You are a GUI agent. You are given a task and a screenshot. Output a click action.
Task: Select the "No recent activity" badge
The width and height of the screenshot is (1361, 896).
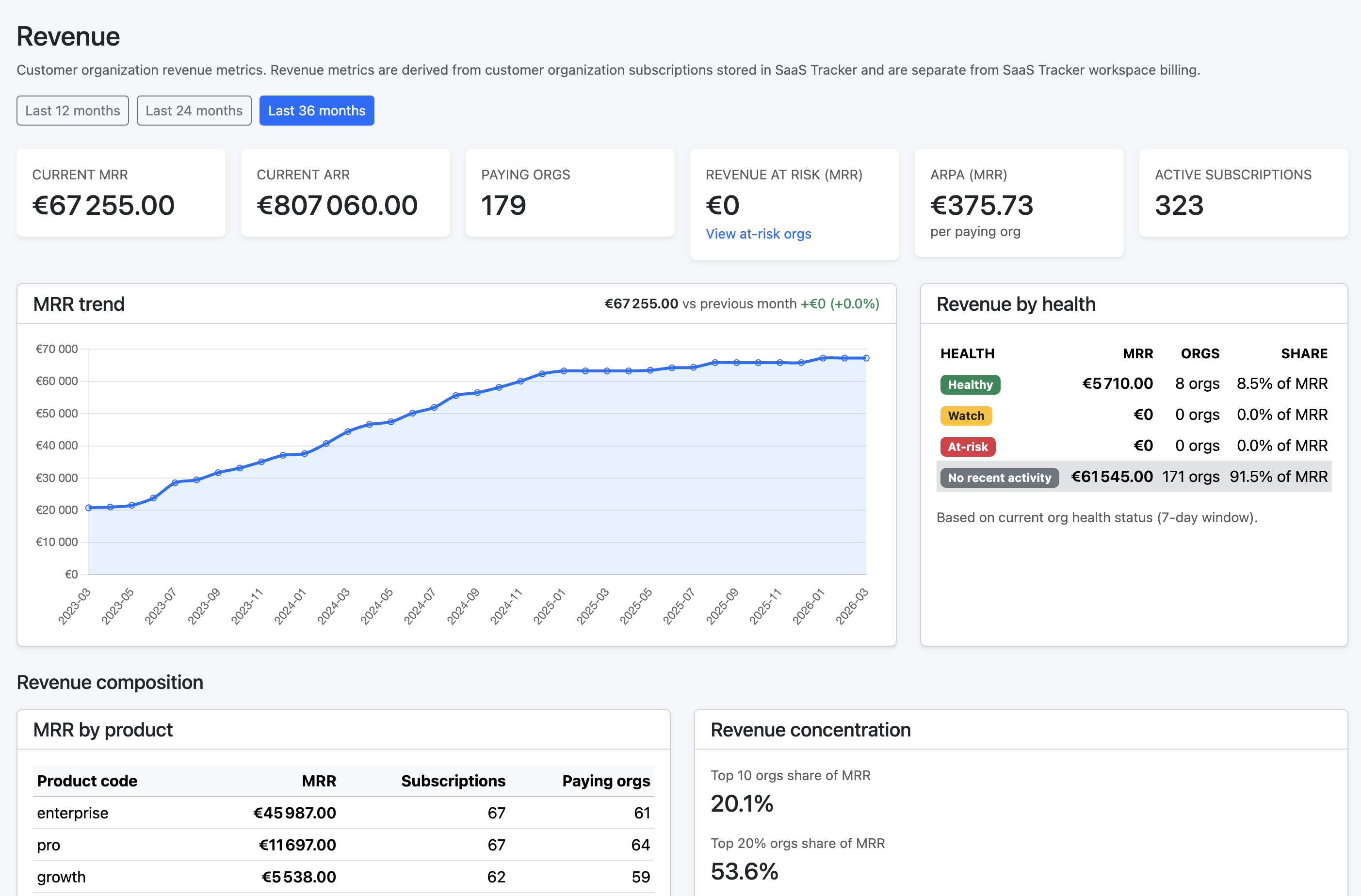coord(999,478)
